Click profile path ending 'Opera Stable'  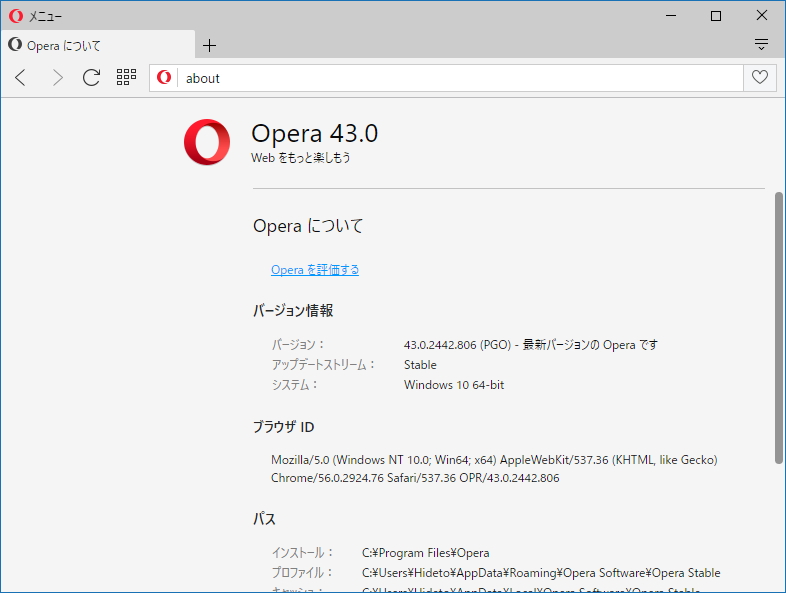tap(541, 573)
